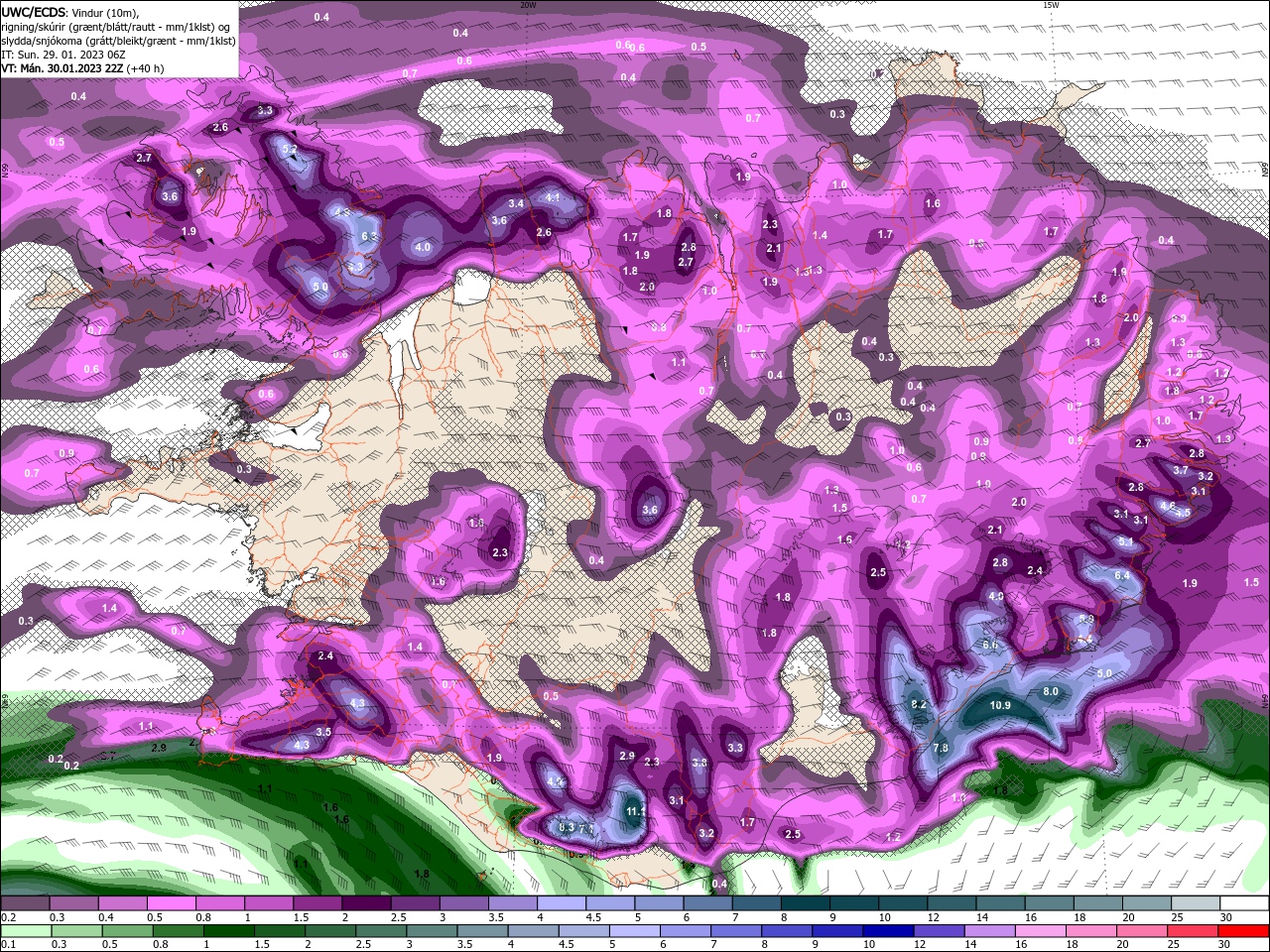The height and width of the screenshot is (952, 1270).
Task: Select the navy blue 10 swatch, lower legend
Action: point(888,930)
